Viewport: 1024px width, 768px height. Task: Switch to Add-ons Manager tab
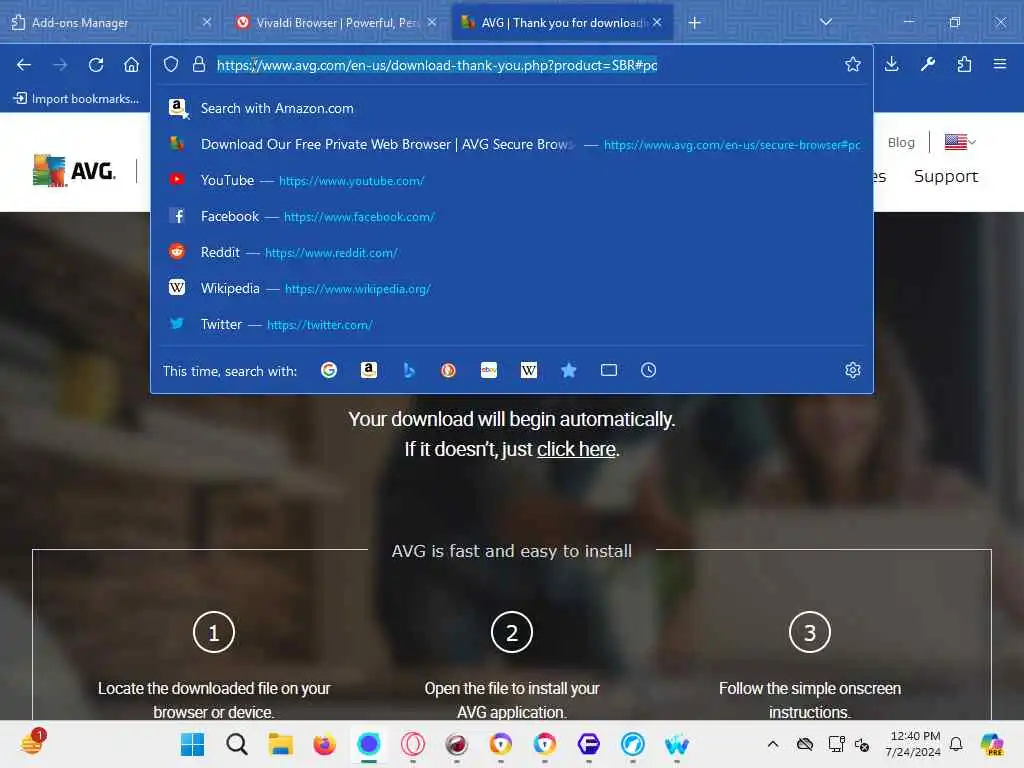(112, 22)
